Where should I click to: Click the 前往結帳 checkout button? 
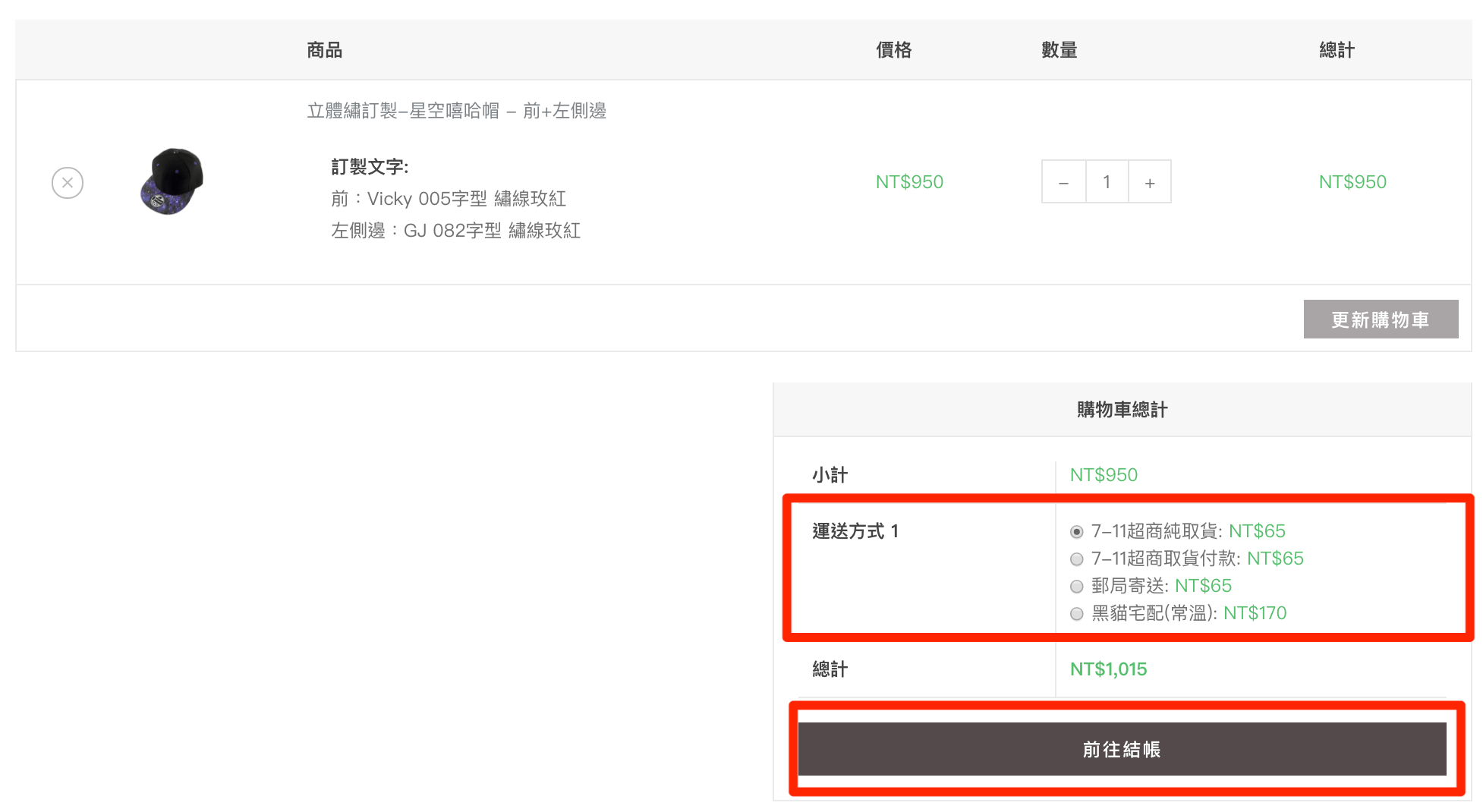[x=1121, y=749]
